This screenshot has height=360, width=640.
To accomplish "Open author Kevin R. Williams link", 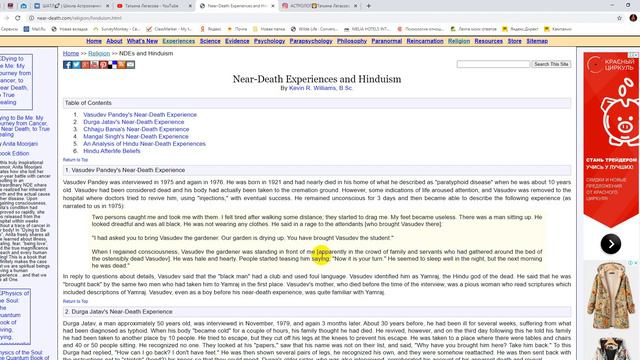I will tap(320, 88).
